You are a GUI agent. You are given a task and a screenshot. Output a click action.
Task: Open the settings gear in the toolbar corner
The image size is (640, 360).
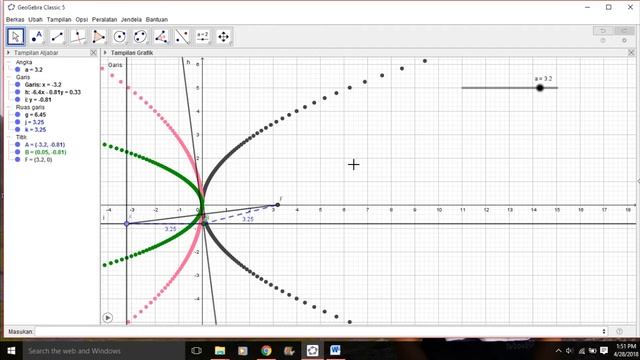[624, 40]
